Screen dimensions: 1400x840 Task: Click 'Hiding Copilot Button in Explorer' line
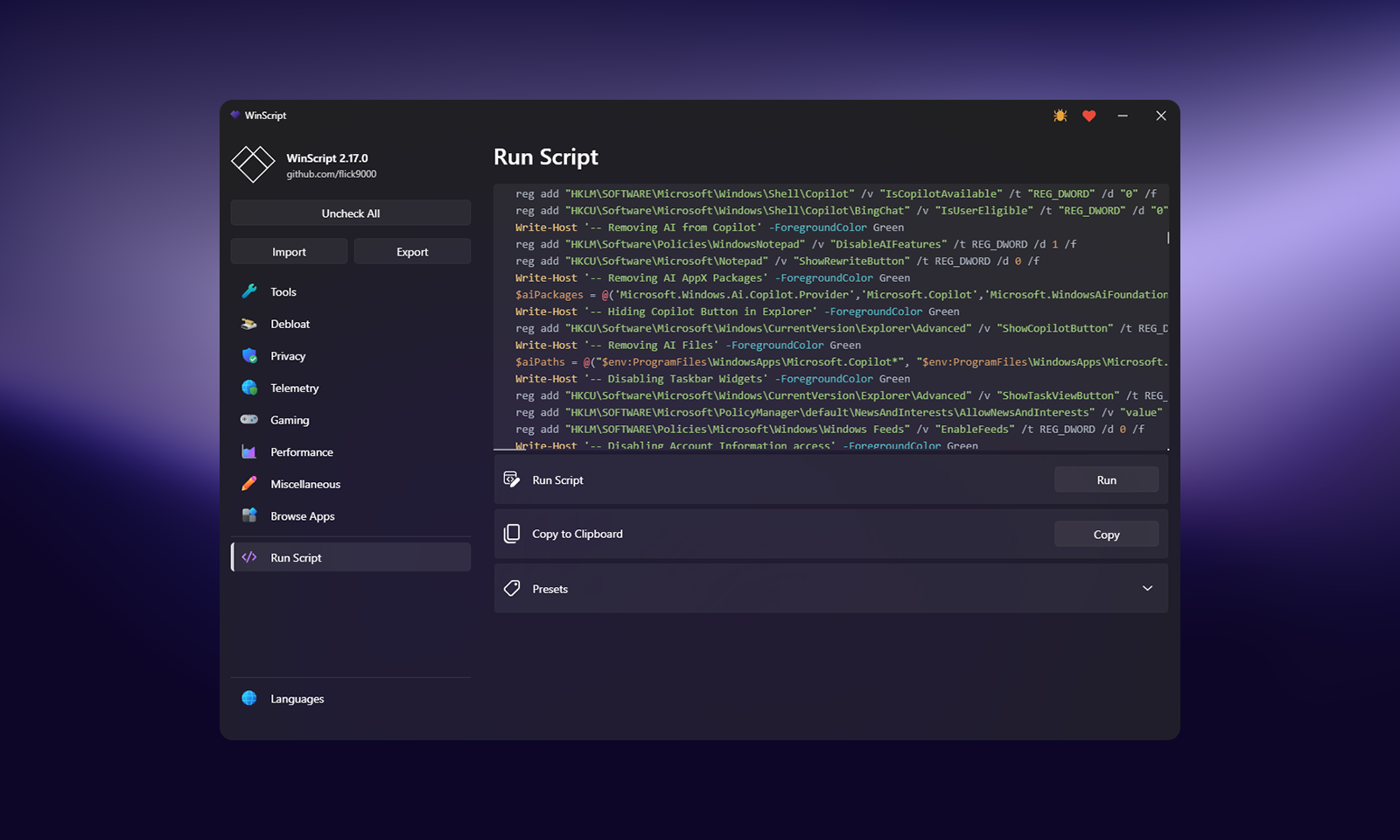[737, 311]
